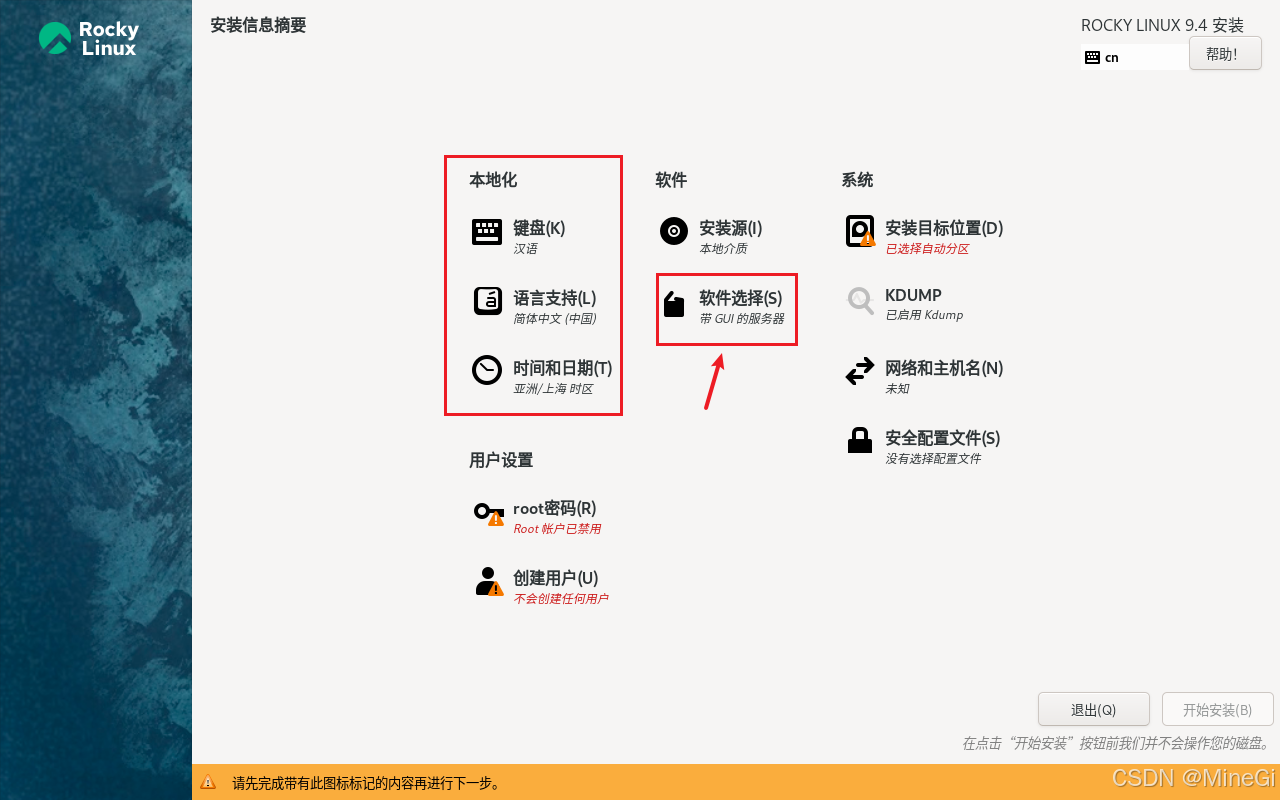Click the keyboard icon under 本地化

487,232
